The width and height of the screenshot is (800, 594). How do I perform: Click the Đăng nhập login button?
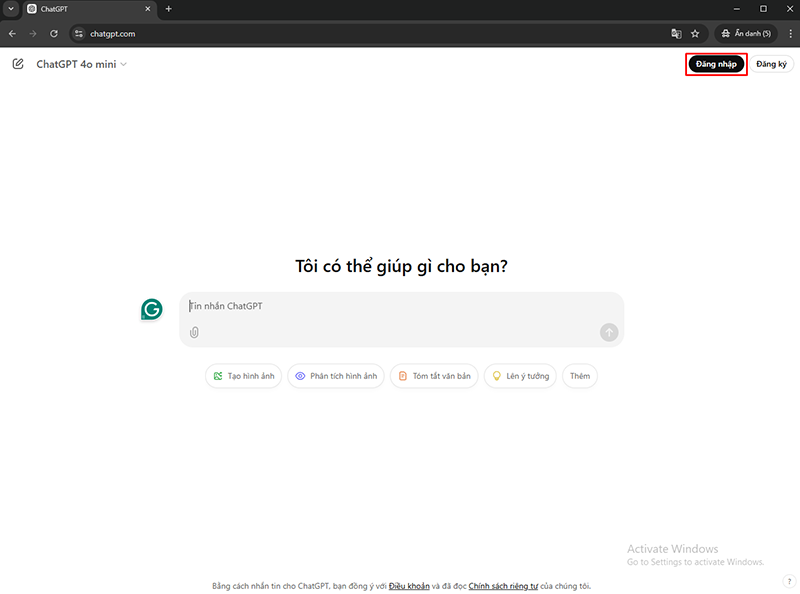coord(716,64)
